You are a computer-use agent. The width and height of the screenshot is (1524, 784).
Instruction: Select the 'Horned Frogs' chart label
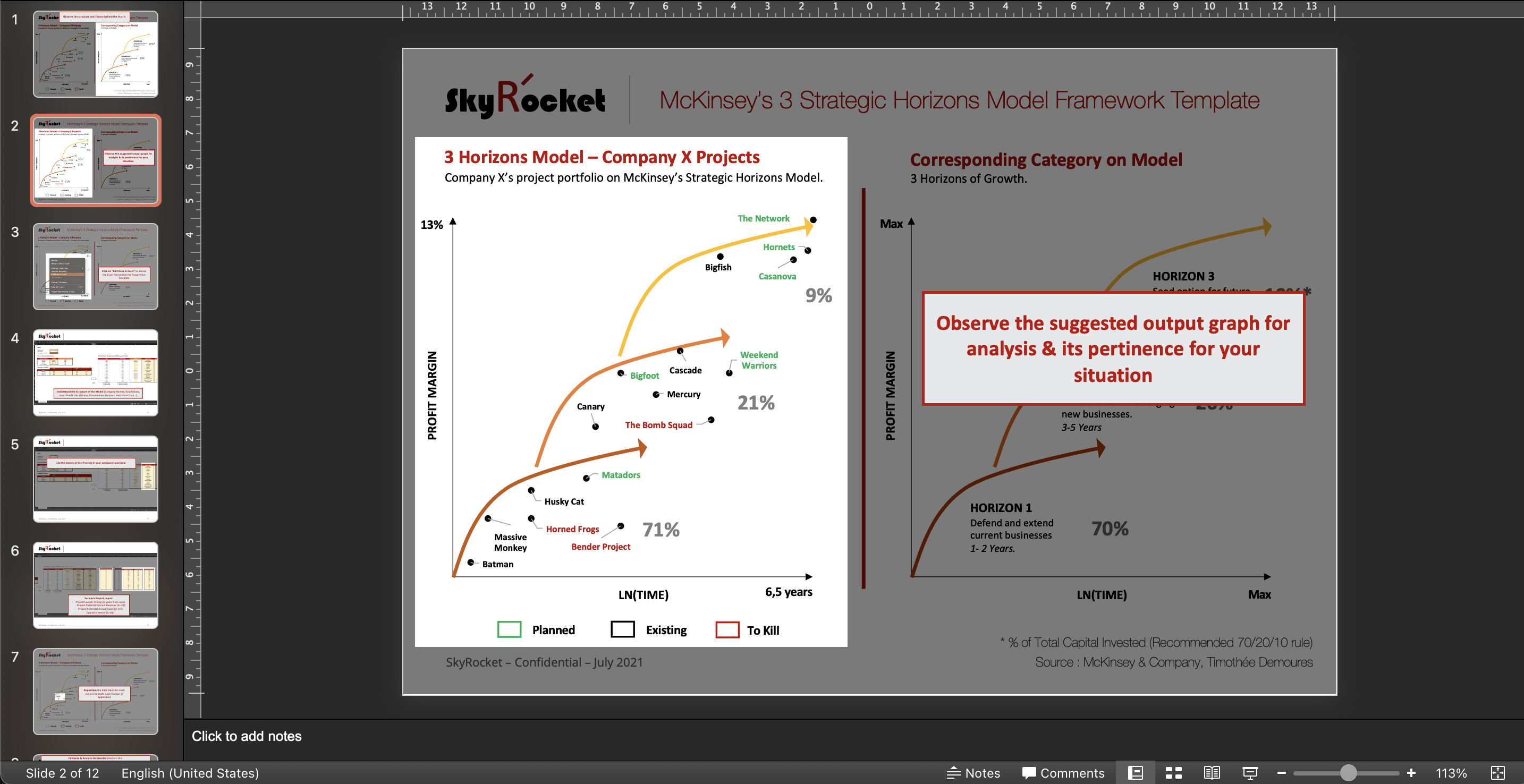tap(572, 529)
